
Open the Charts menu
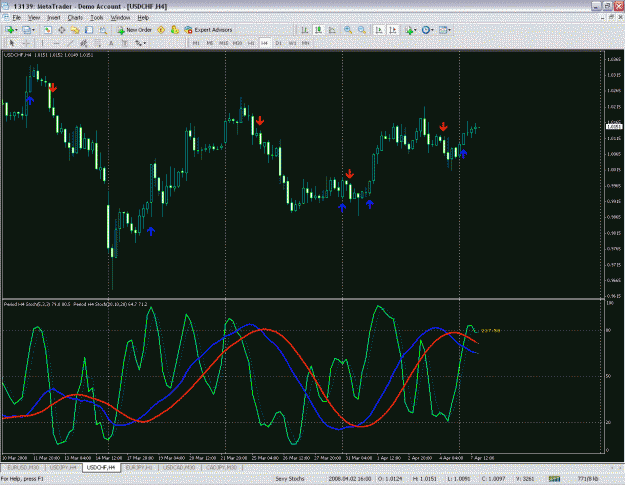coord(75,18)
